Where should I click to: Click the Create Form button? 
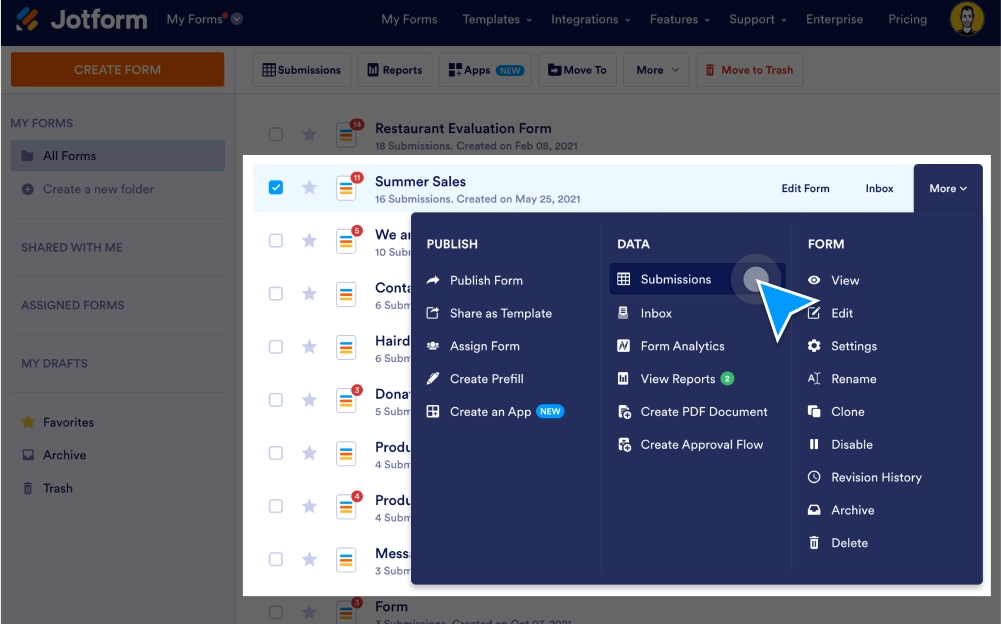point(116,69)
